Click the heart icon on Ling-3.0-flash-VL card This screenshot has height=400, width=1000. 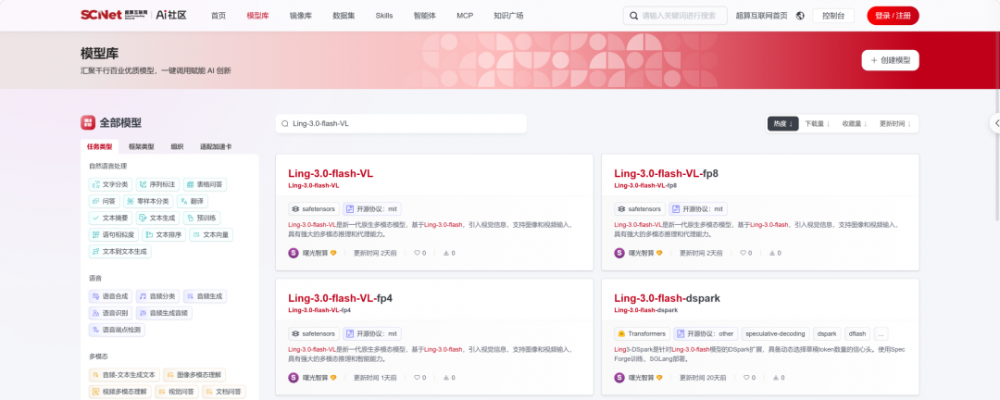coord(416,253)
